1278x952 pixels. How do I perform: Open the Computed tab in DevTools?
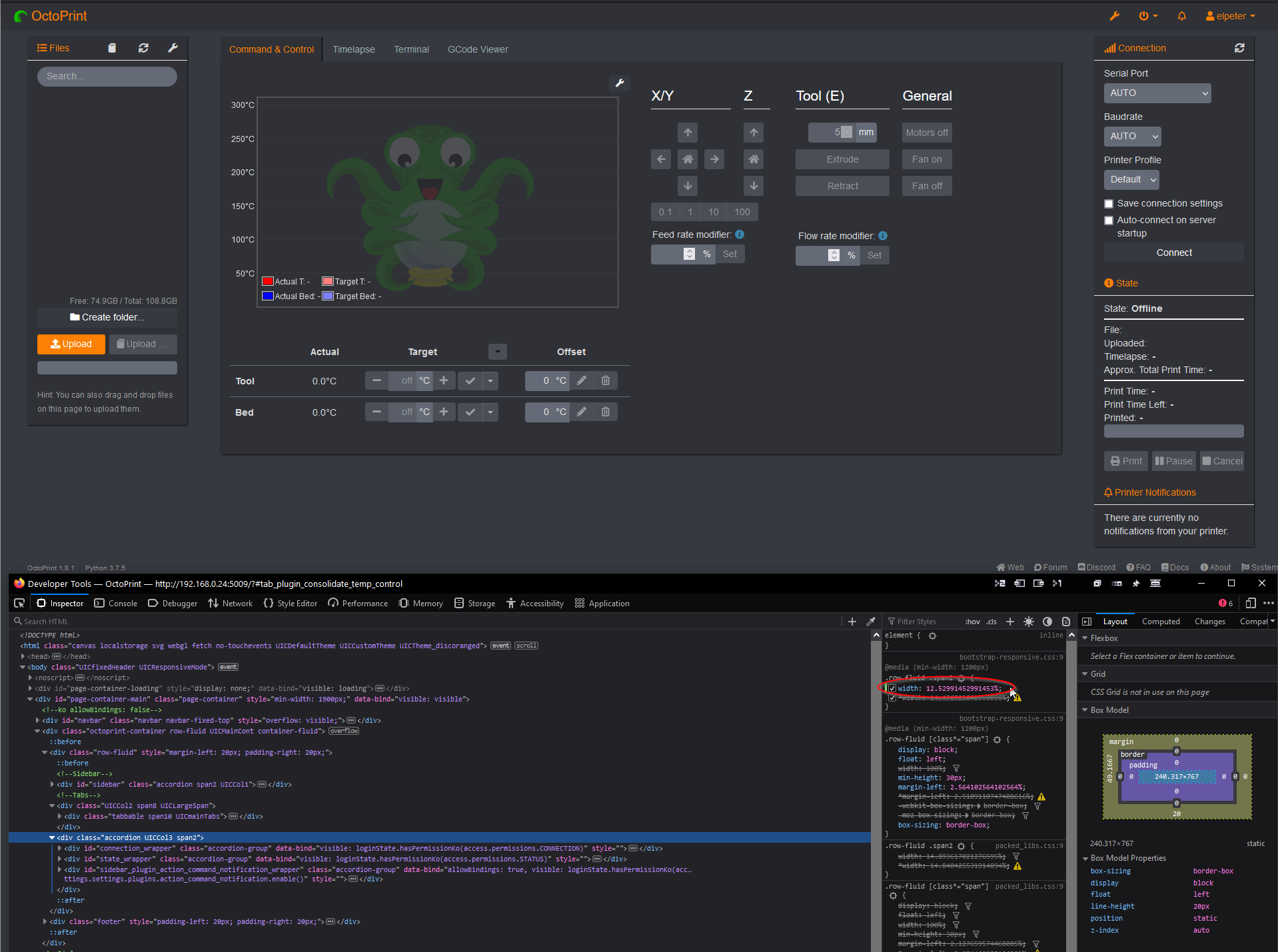(1161, 621)
